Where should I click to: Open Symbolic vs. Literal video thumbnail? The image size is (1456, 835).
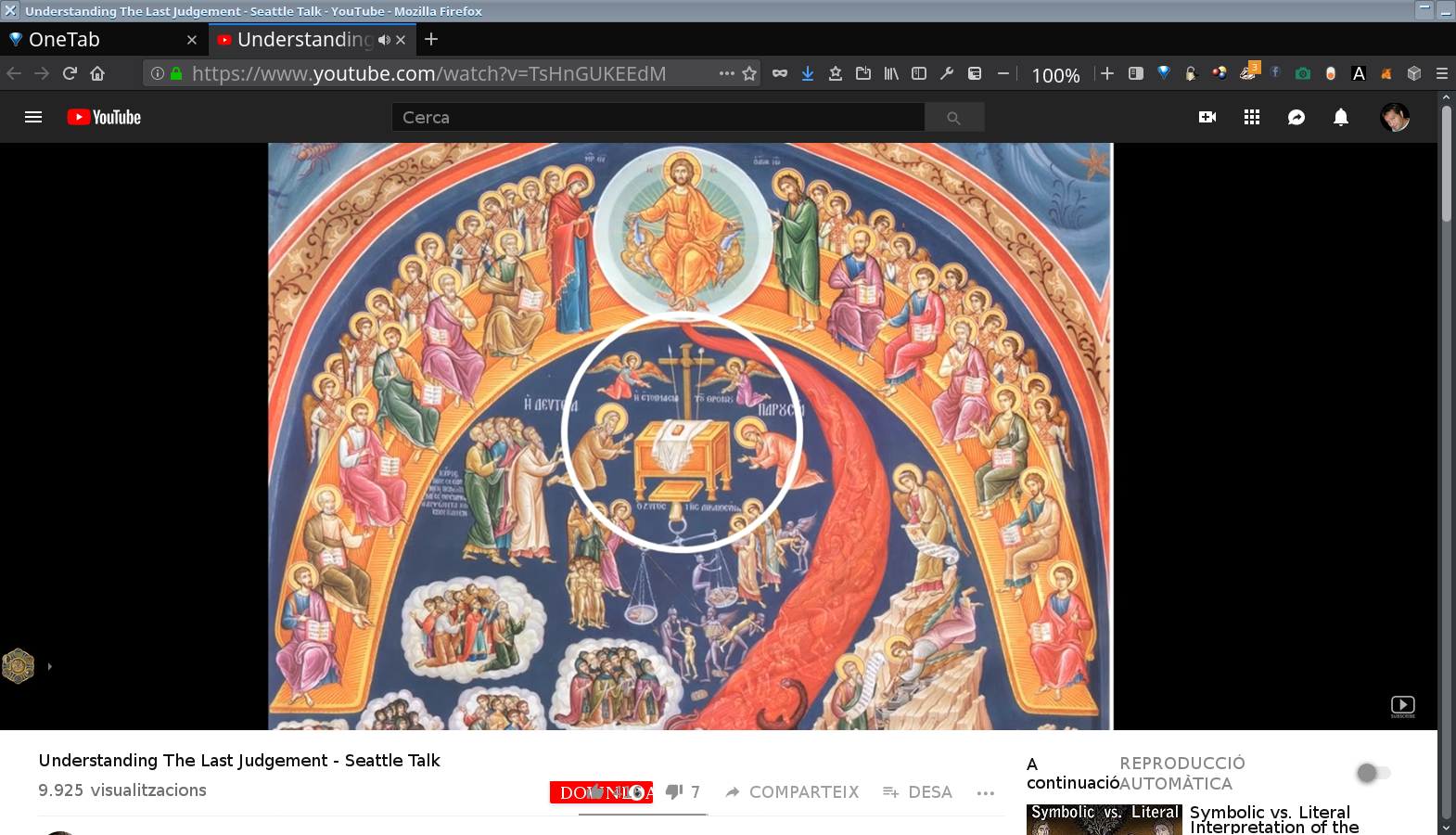(x=1105, y=819)
